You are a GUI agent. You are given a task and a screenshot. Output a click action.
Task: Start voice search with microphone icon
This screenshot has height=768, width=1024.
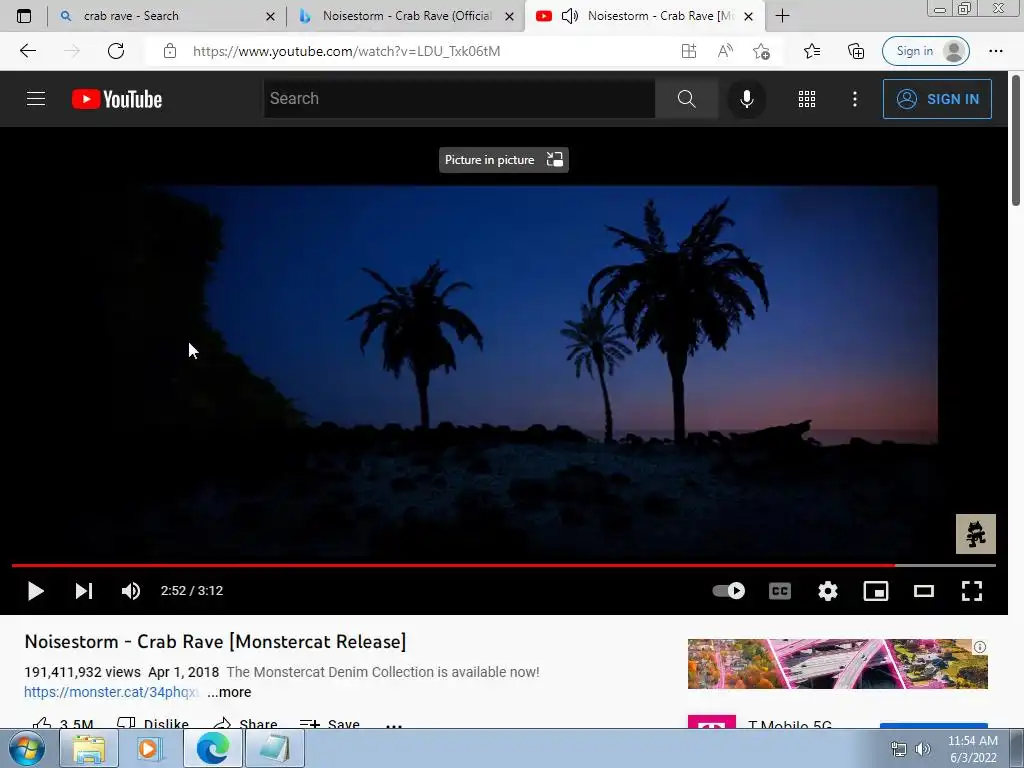click(746, 99)
